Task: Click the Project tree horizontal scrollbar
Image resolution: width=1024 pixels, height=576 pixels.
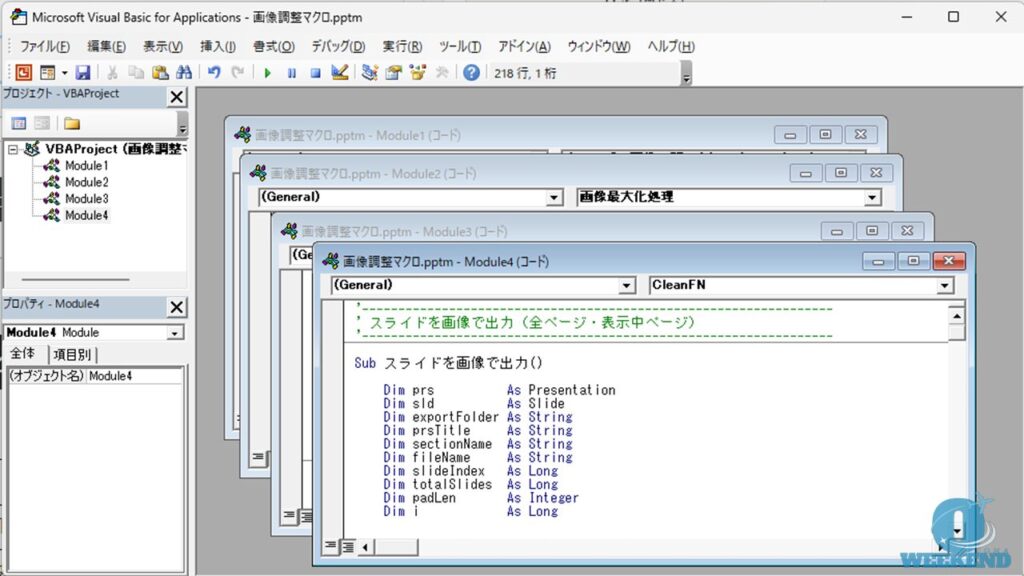Action: pos(76,280)
